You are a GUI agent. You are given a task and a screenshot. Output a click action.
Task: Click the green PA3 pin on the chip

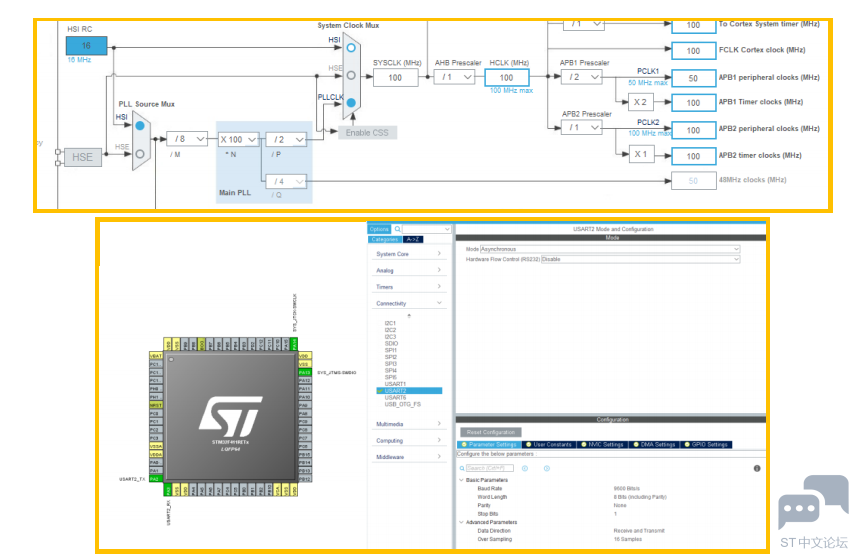tap(168, 490)
